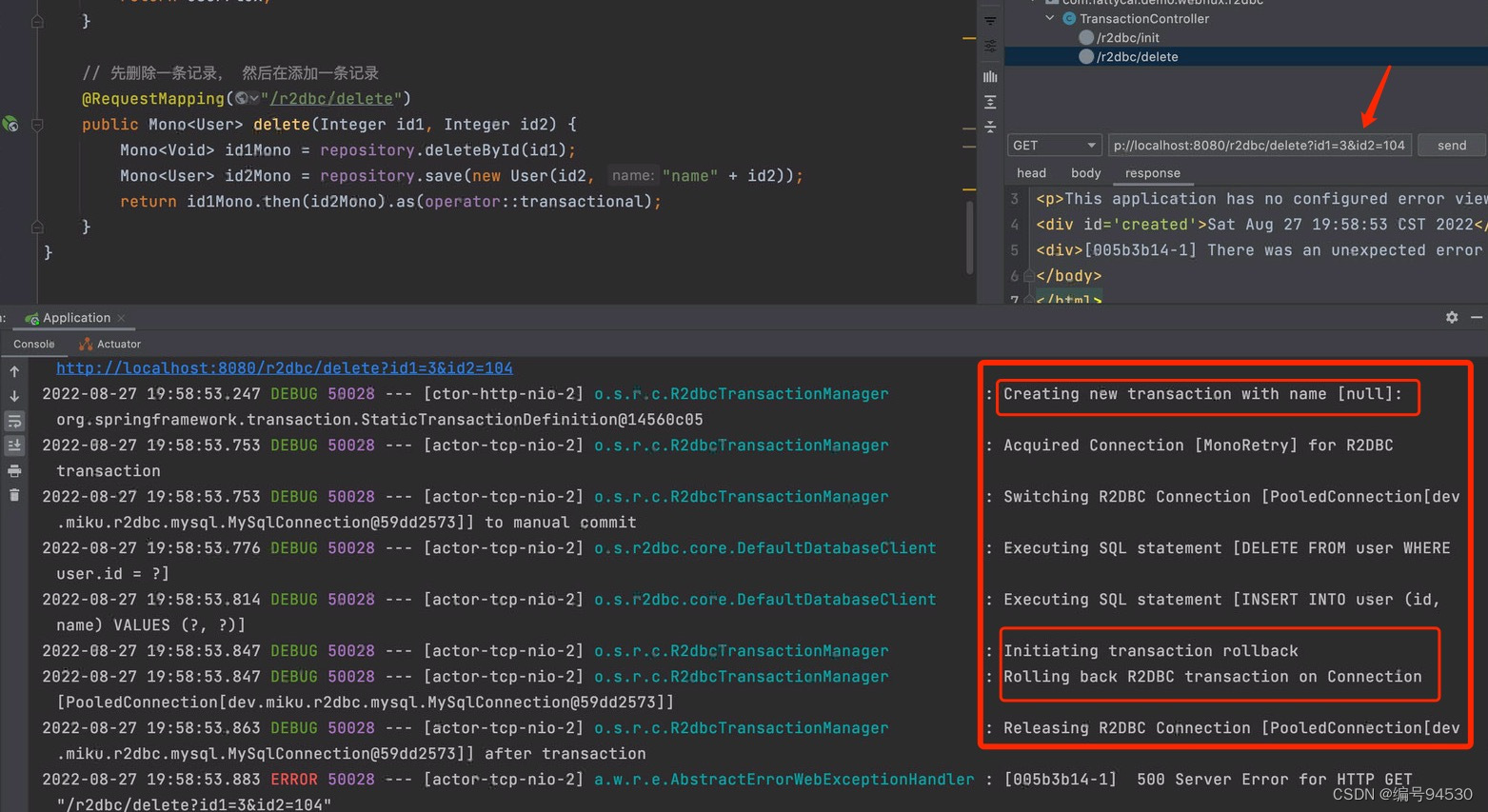Click the fold-end marker after delete method
The width and height of the screenshot is (1488, 812).
pyautogui.click(x=37, y=227)
